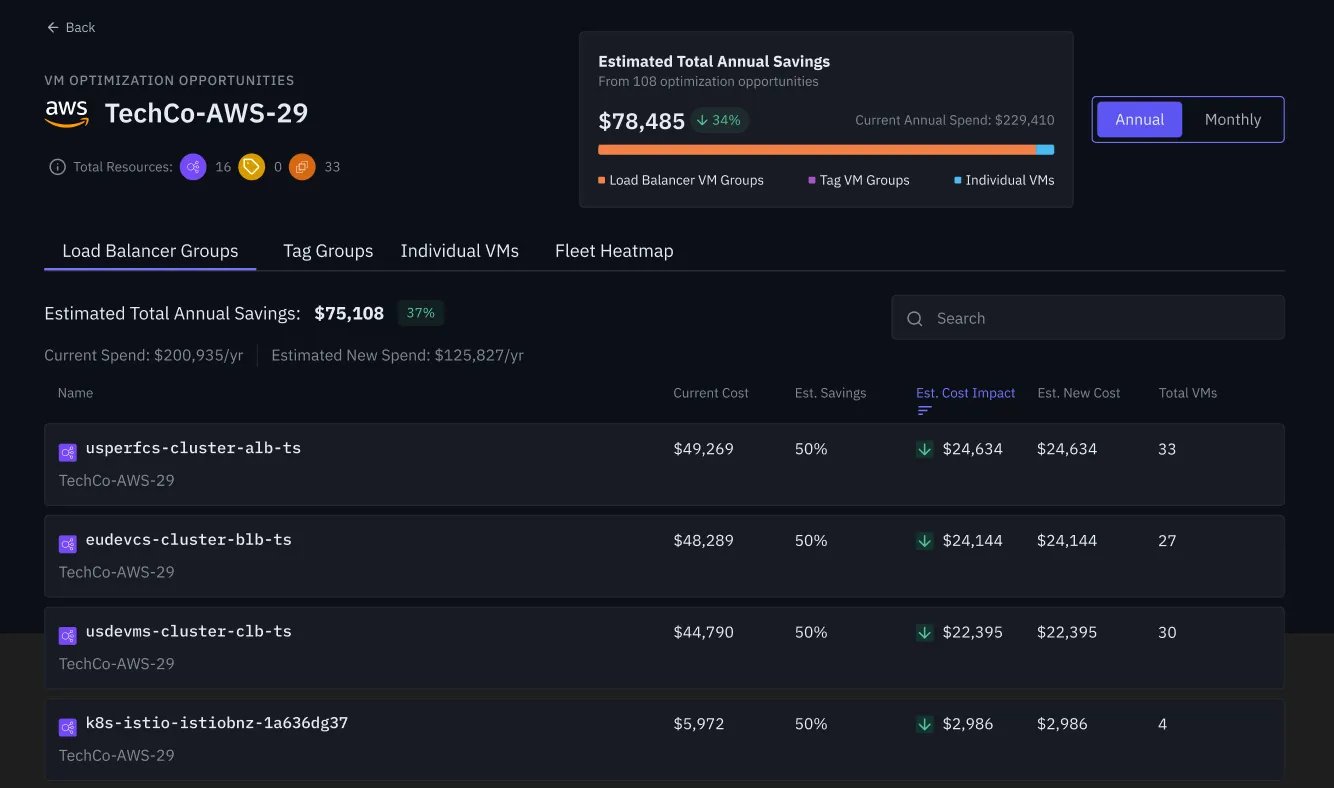Click the k8s-istio-istiobnz-1a636dg37 group icon
The image size is (1334, 788).
[68, 728]
